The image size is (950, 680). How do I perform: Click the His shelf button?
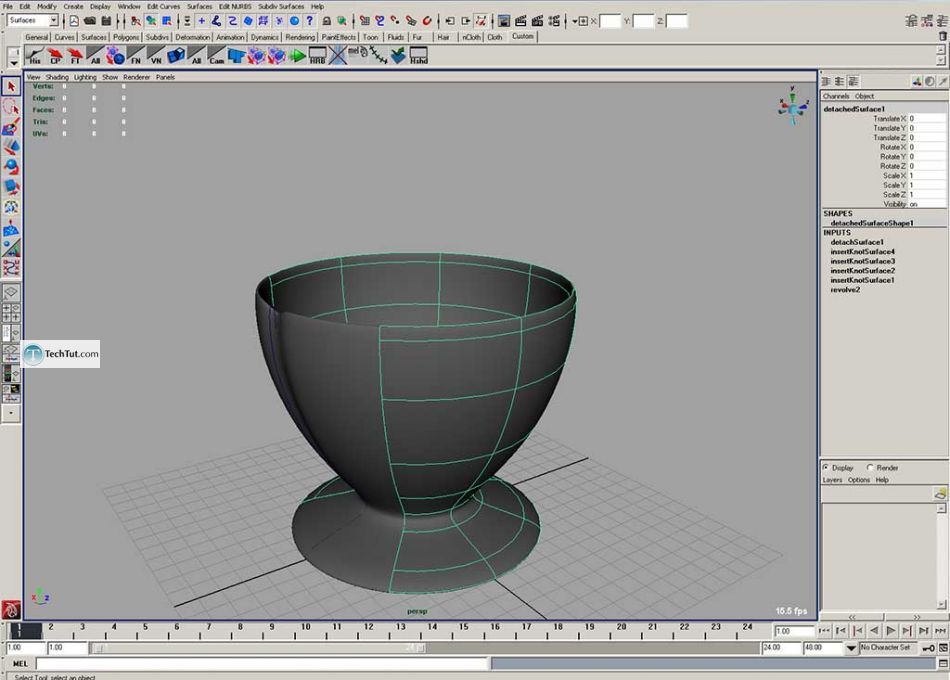point(35,56)
